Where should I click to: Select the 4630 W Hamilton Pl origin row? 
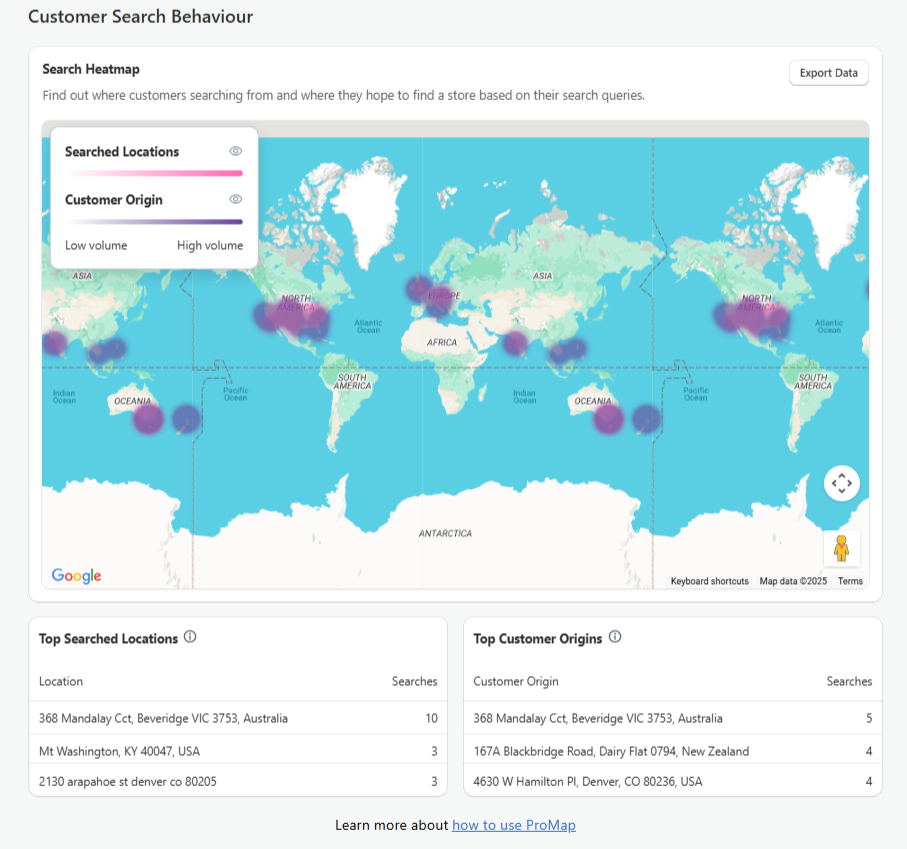tap(672, 781)
